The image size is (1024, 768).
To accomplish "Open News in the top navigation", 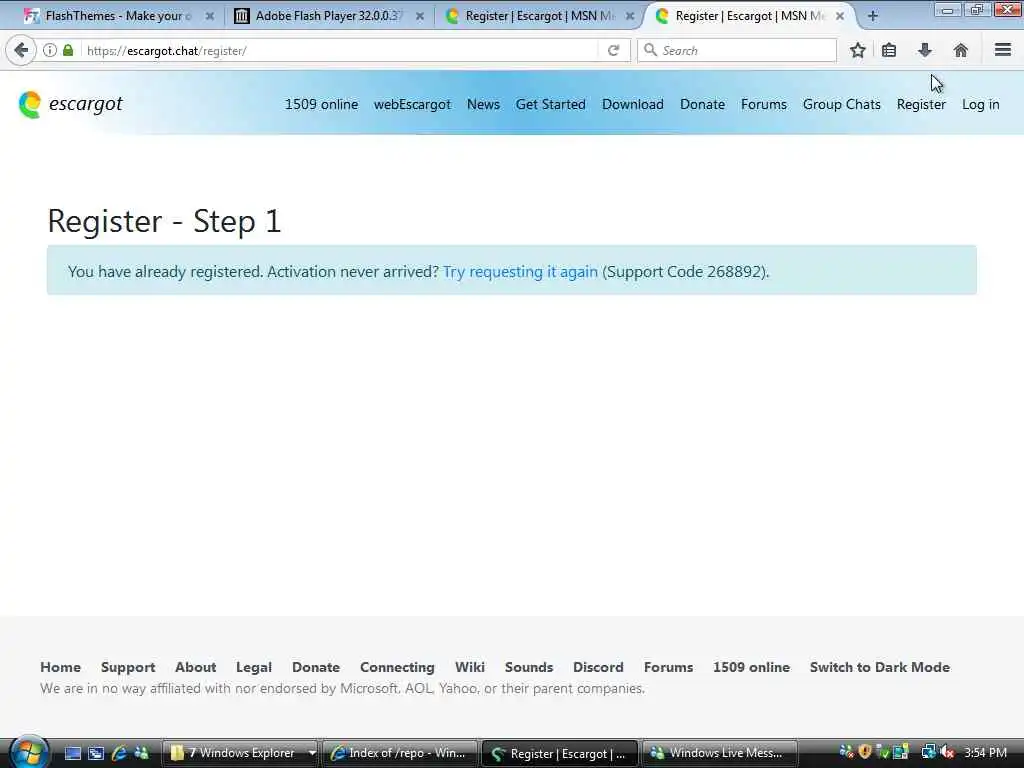I will coord(483,104).
